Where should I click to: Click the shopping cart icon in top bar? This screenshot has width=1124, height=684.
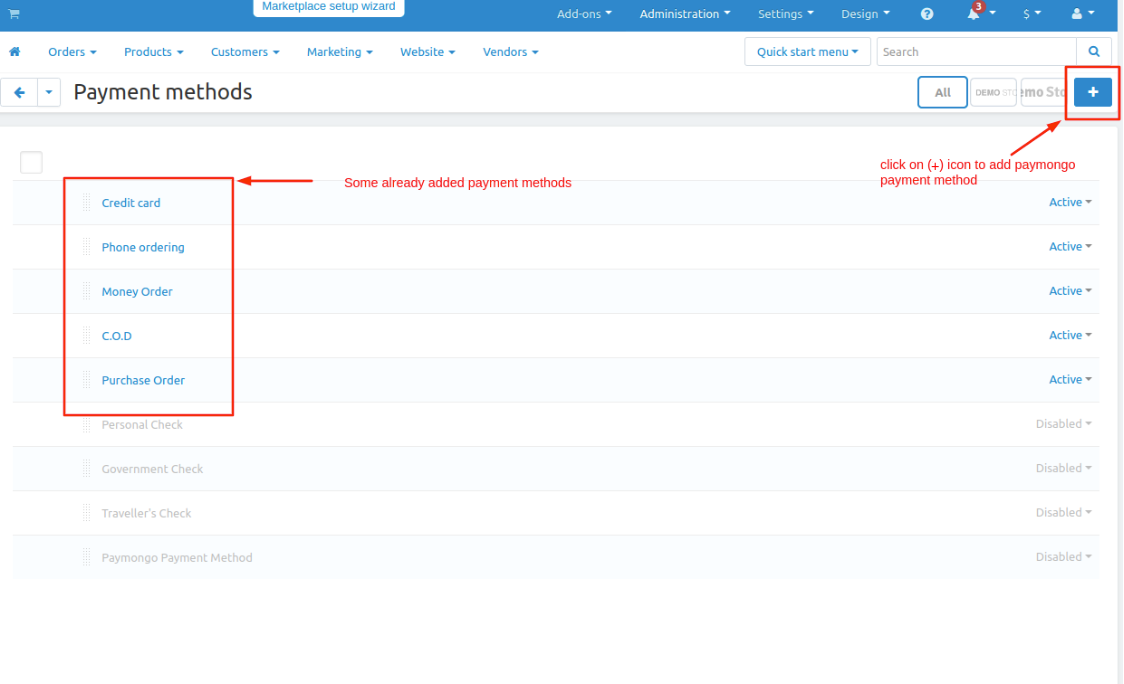click(14, 14)
